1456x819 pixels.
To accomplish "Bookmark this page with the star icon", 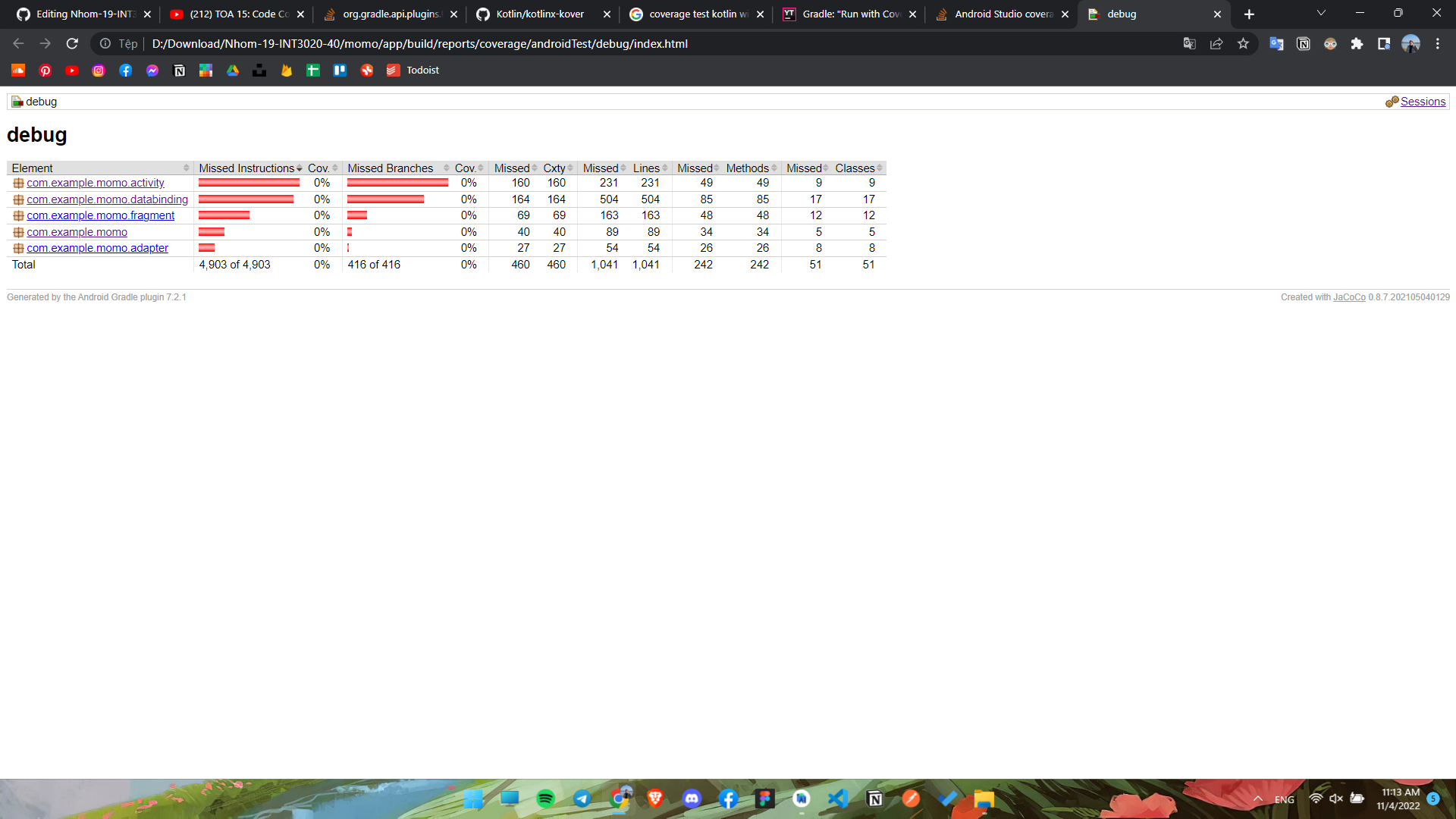I will pyautogui.click(x=1243, y=44).
